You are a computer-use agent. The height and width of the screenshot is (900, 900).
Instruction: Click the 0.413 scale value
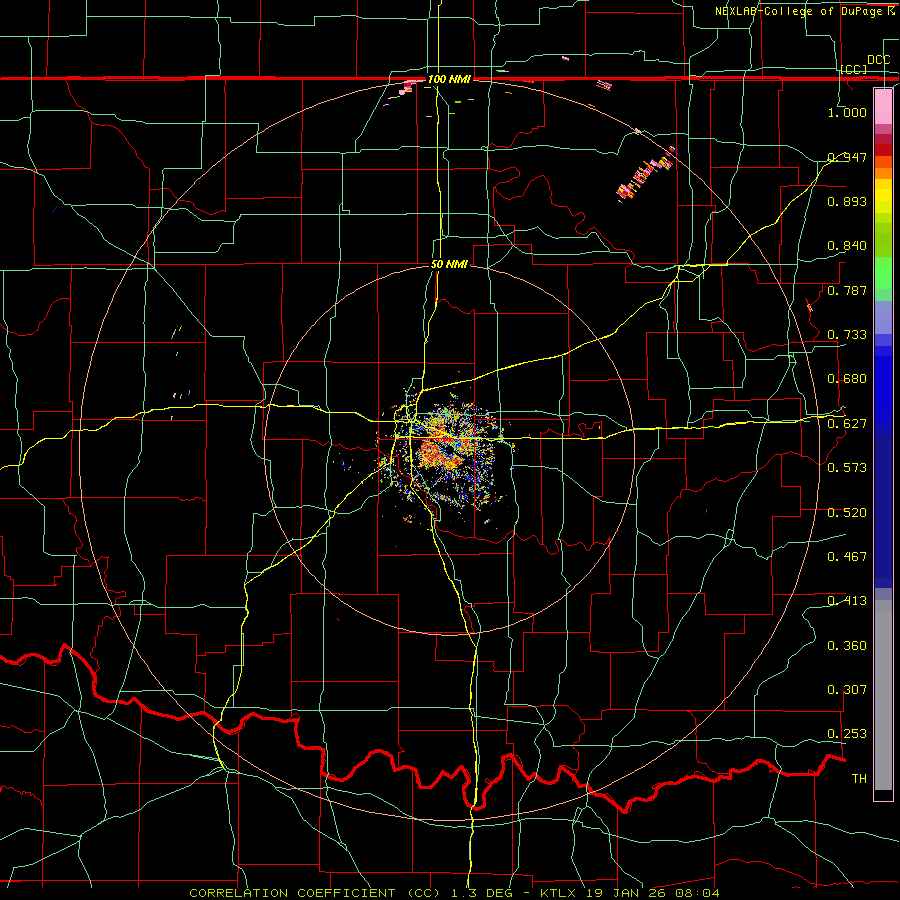[x=847, y=601]
